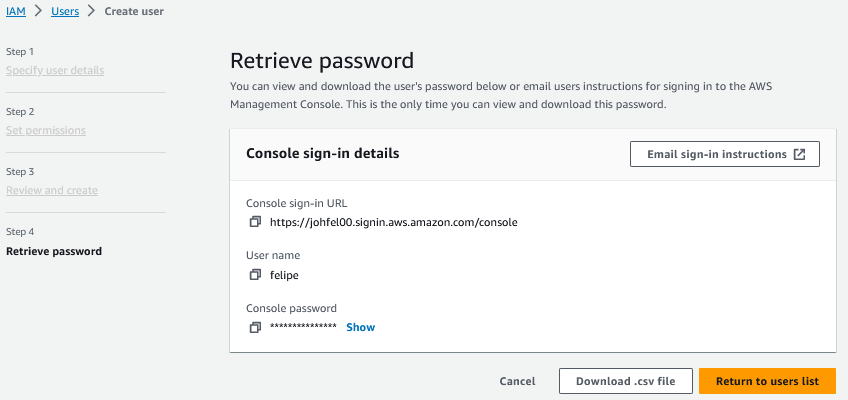Copy the console sign-in URL
Screen dimensions: 848x400
(255, 222)
